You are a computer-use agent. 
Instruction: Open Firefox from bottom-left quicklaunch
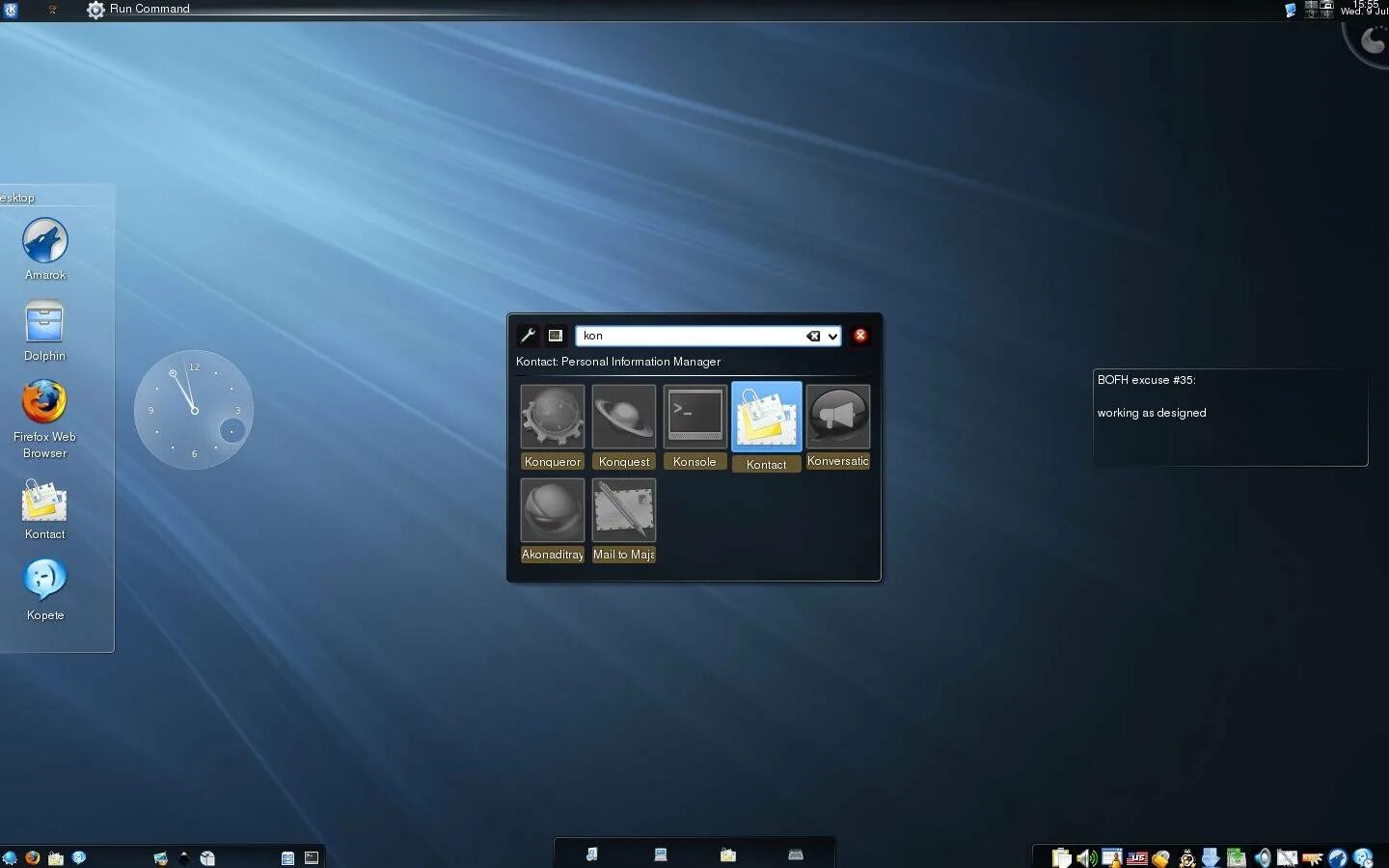(33, 857)
